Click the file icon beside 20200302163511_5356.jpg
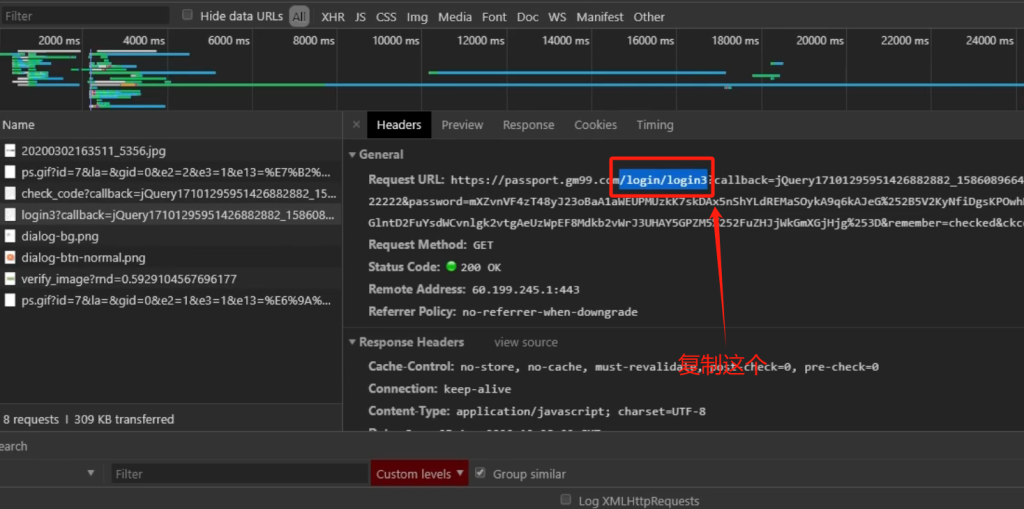 [x=10, y=151]
